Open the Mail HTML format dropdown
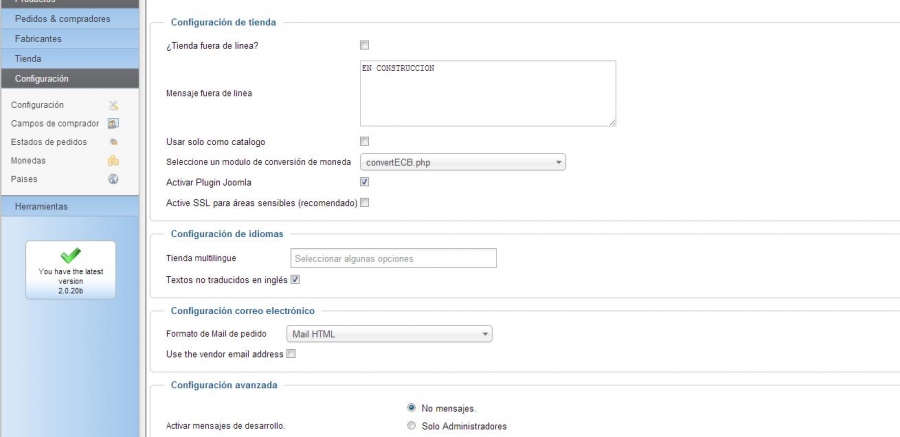 click(x=389, y=334)
